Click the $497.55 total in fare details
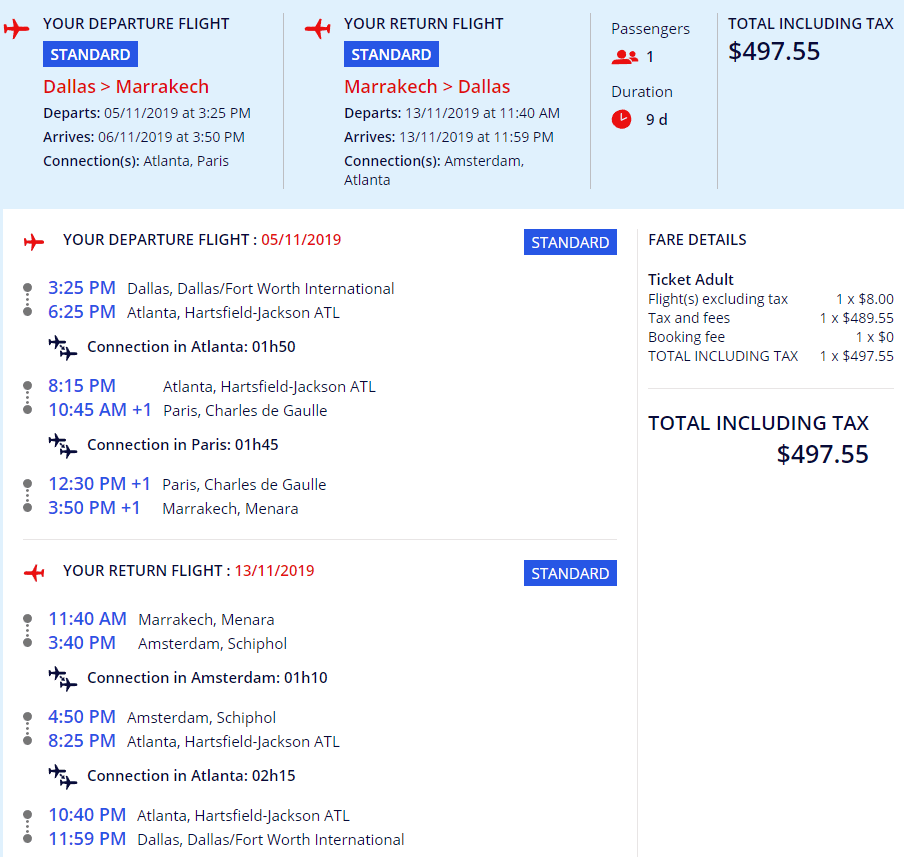The height and width of the screenshot is (857, 904). tap(822, 454)
